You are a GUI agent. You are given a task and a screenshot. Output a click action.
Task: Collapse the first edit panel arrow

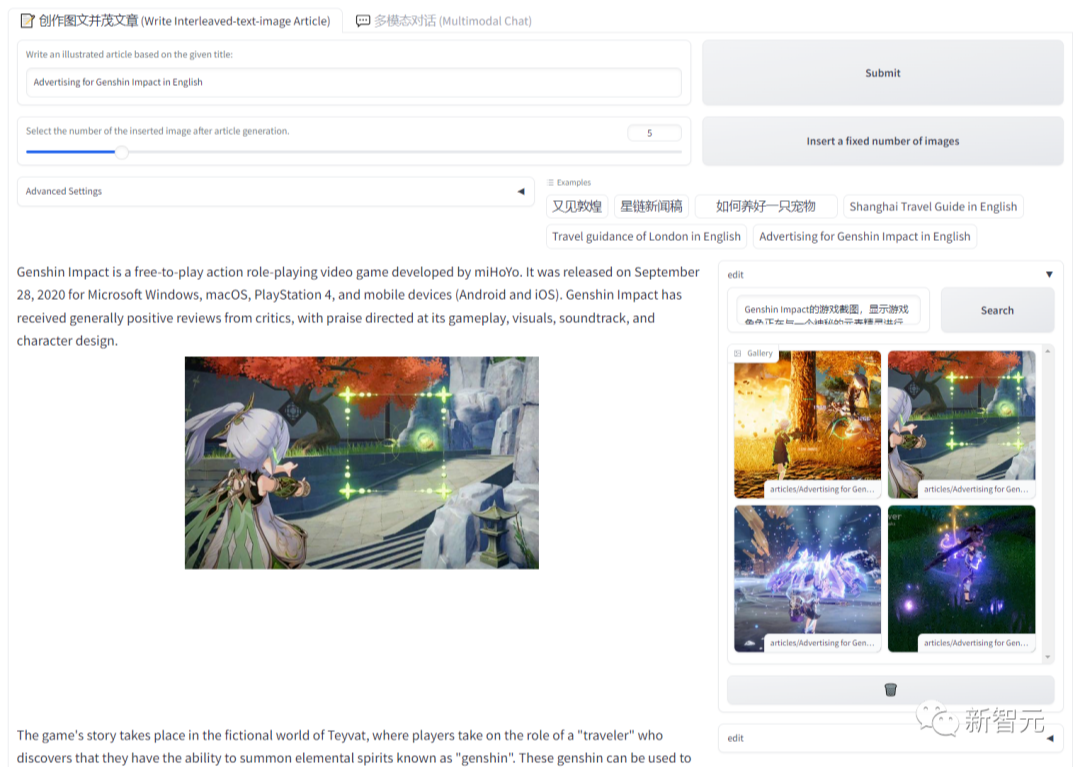point(1049,275)
